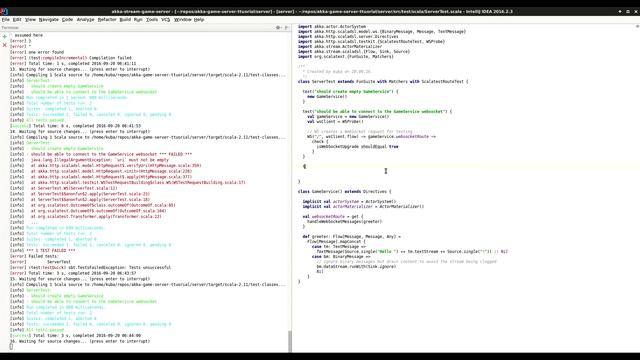640x360 pixels.
Task: Click 'implicit val actorMaterializer' line
Action: click(x=363, y=206)
